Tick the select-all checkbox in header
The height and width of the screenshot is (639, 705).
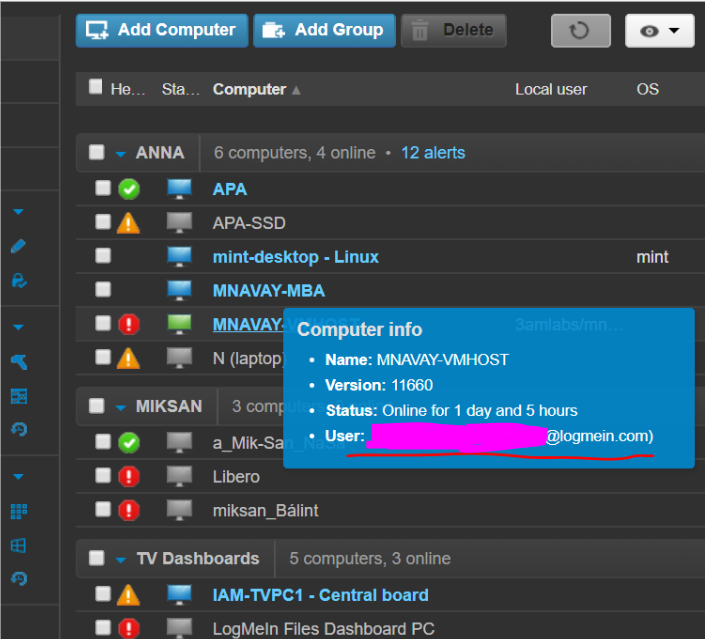(x=95, y=86)
